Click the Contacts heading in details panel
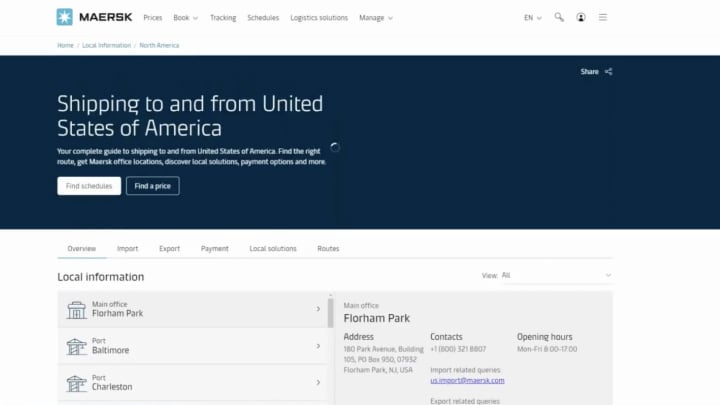This screenshot has width=720, height=405. click(x=446, y=337)
